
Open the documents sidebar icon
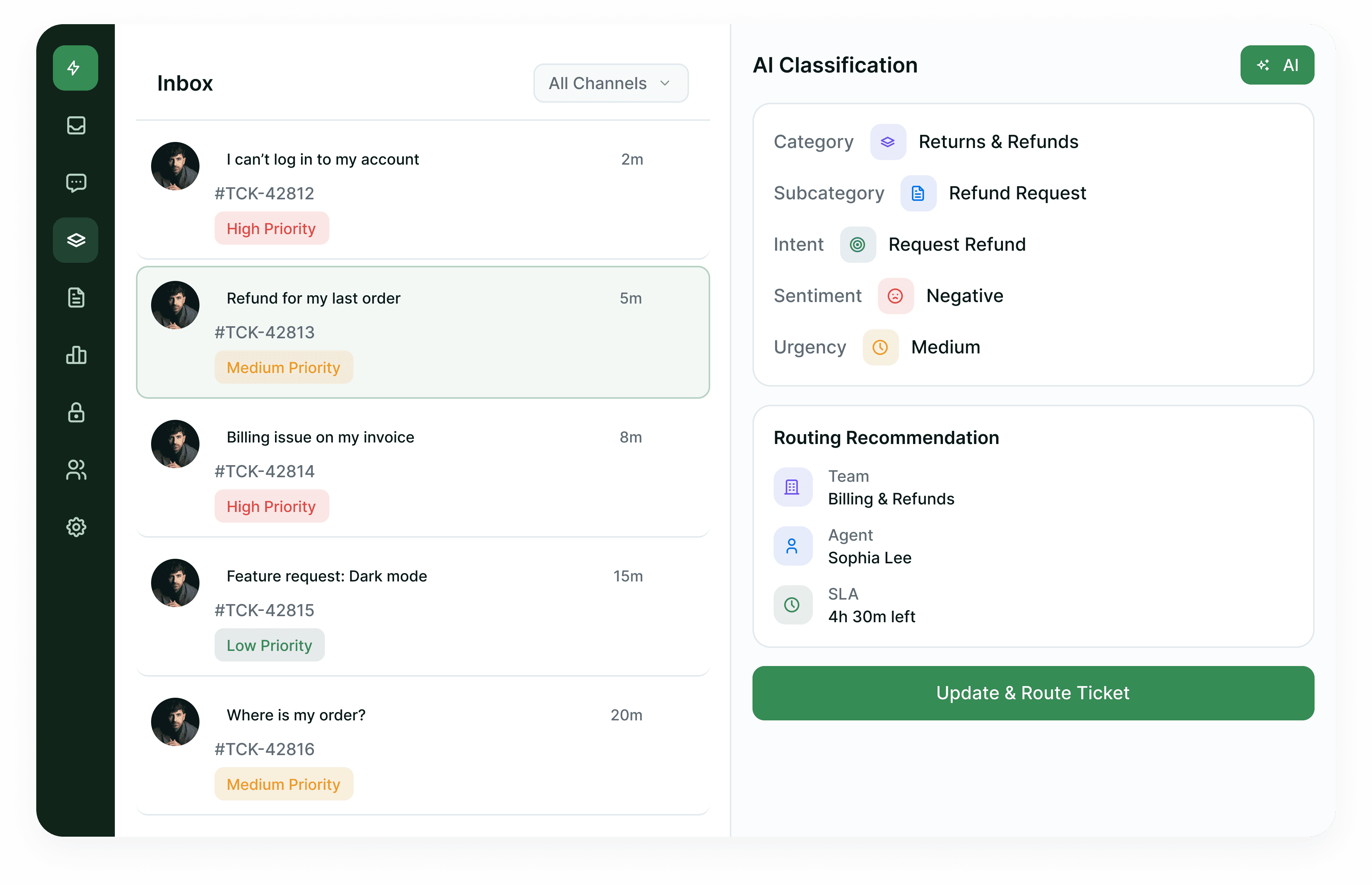pos(76,298)
